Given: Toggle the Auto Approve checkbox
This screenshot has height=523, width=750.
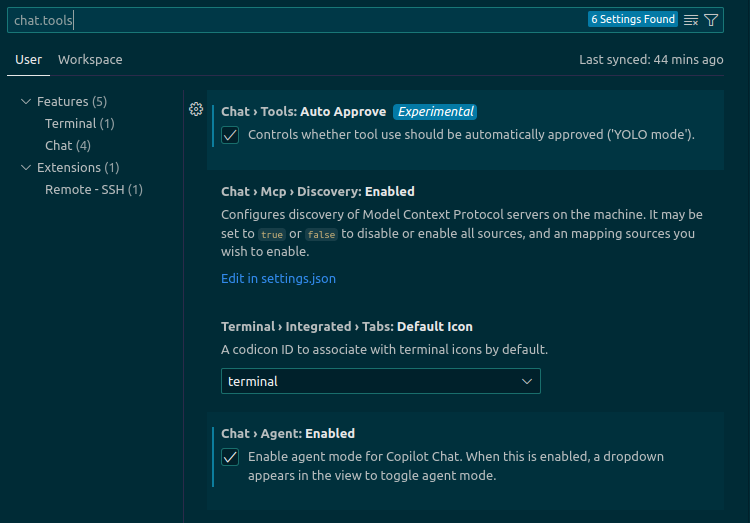Looking at the screenshot, I should [x=230, y=135].
